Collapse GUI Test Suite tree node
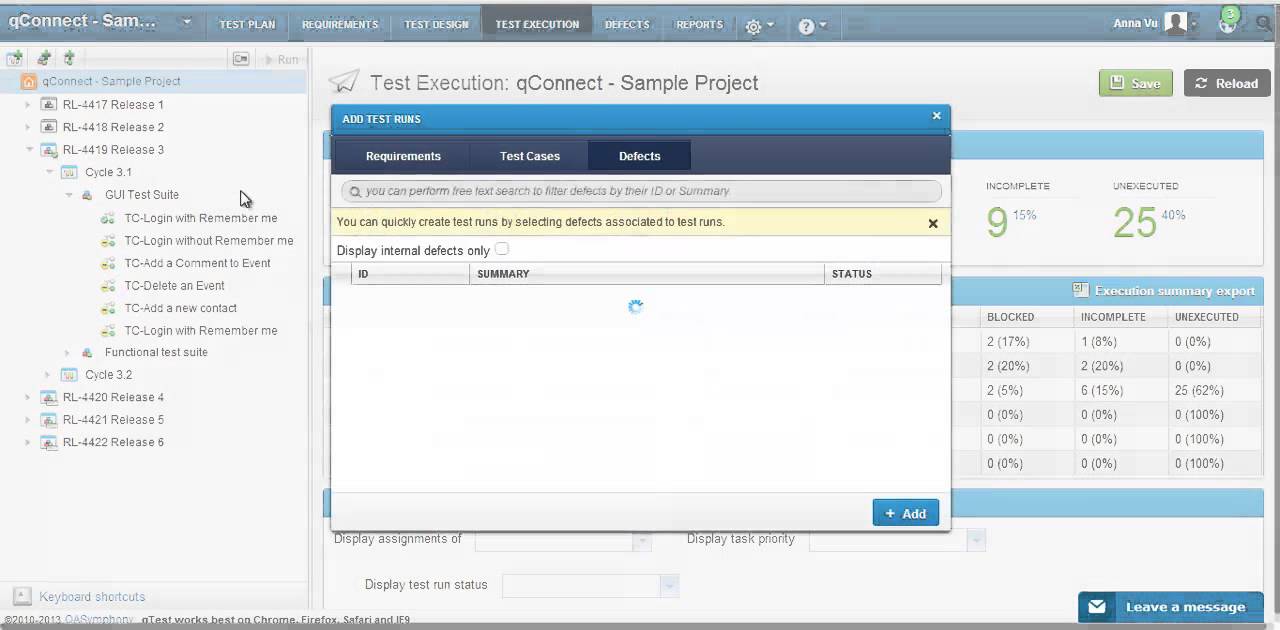Image resolution: width=1280 pixels, height=630 pixels. (69, 195)
